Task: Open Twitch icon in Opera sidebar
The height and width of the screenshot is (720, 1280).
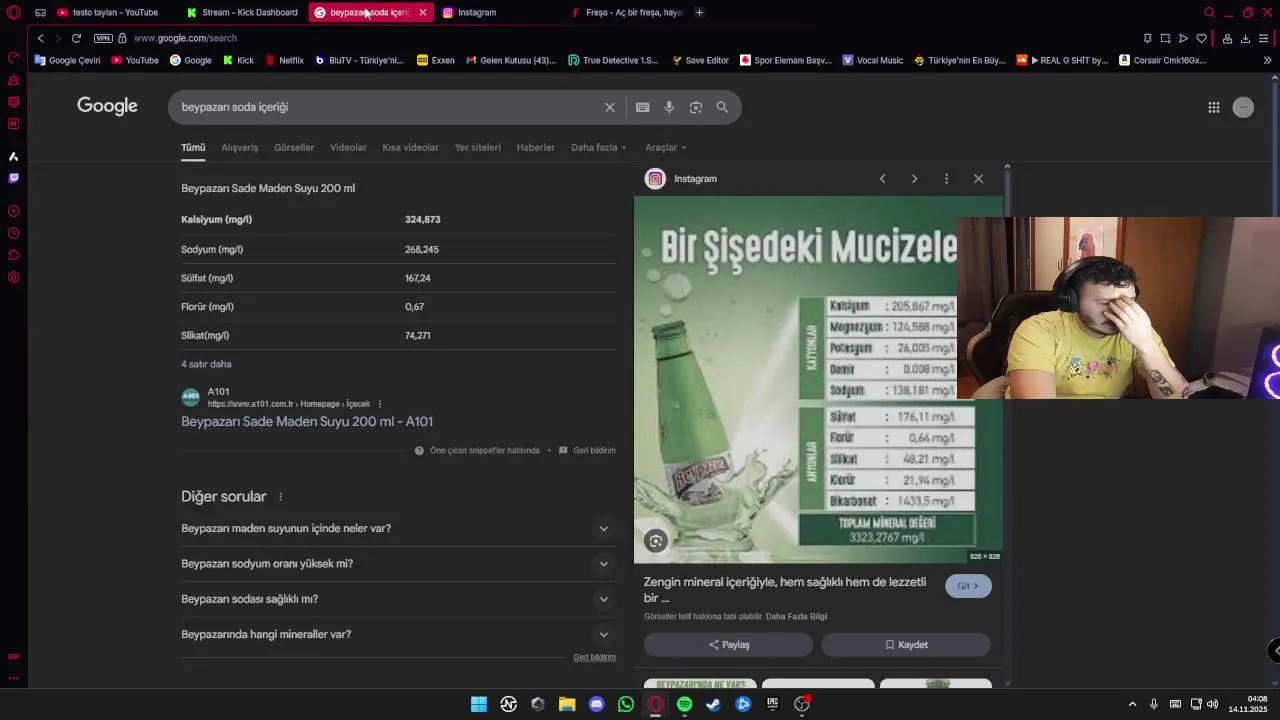Action: 13,178
